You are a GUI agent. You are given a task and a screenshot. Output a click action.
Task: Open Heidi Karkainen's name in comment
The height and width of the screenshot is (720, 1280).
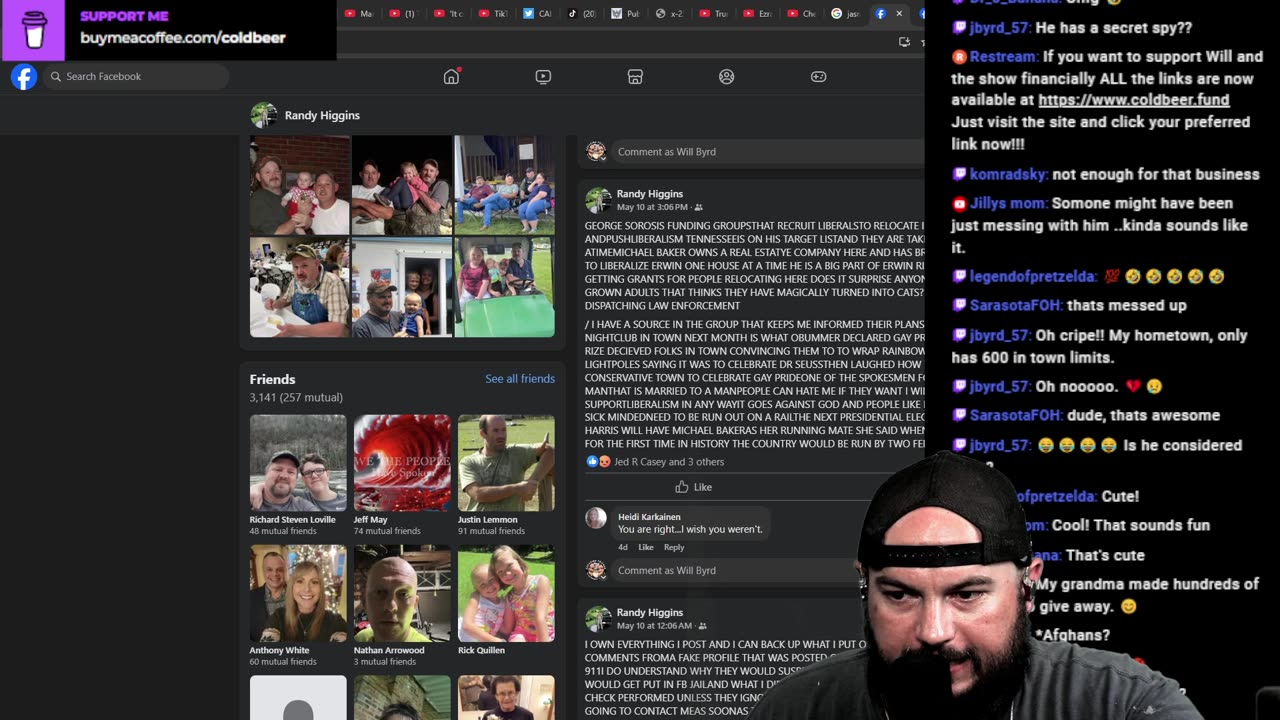(x=649, y=517)
